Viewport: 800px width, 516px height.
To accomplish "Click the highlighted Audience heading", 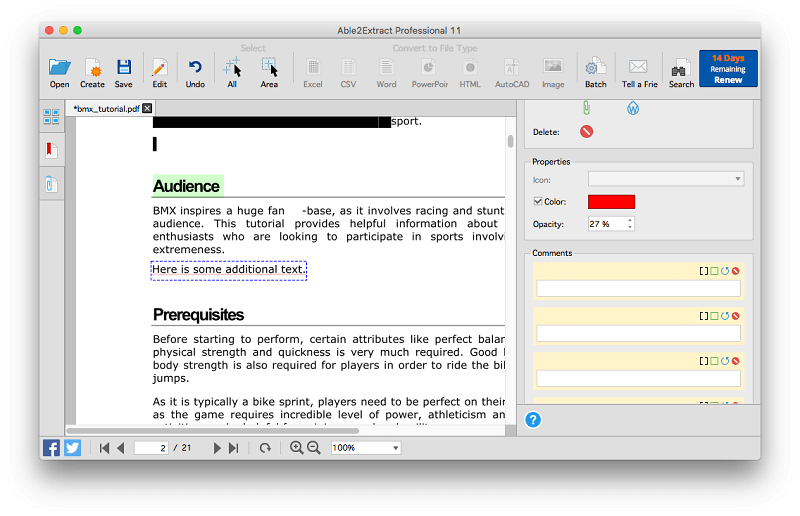I will pos(187,186).
